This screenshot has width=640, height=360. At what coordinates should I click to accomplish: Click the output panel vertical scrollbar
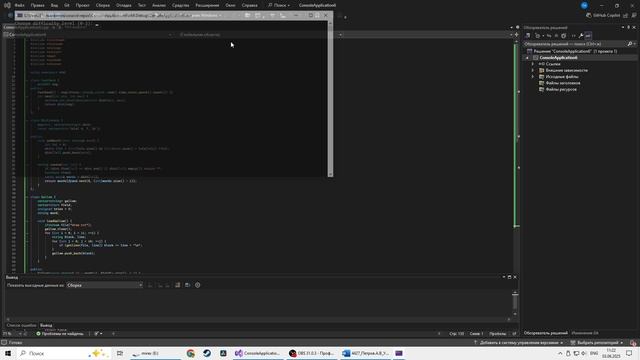tap(515, 303)
